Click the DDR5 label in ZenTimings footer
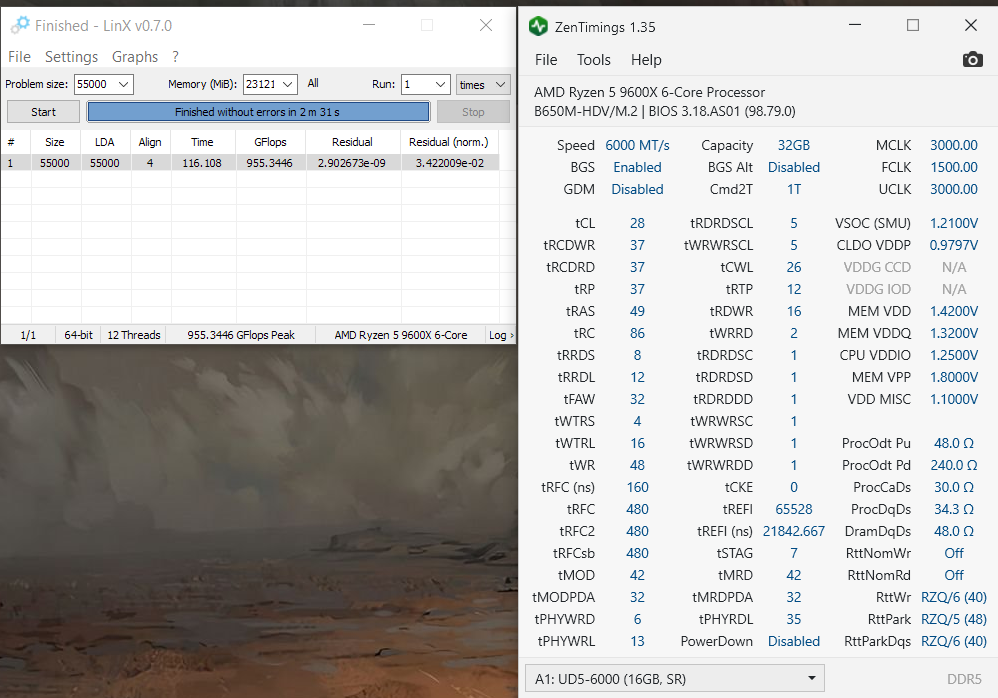Image resolution: width=998 pixels, height=698 pixels. tap(964, 679)
